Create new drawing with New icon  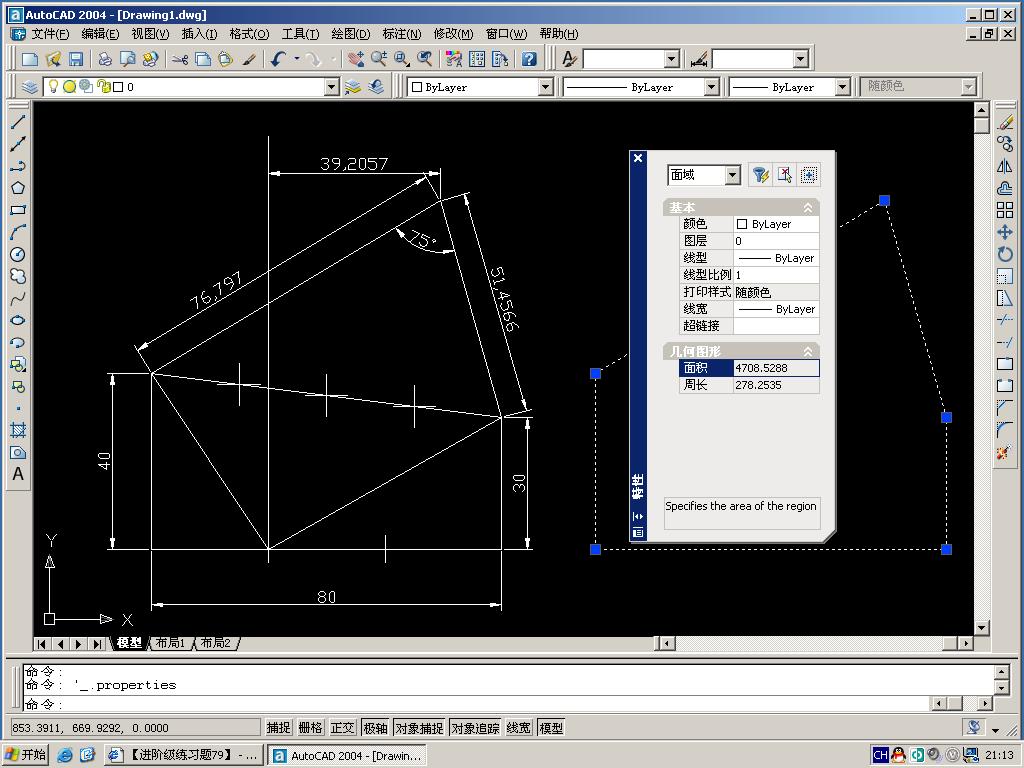(x=29, y=59)
